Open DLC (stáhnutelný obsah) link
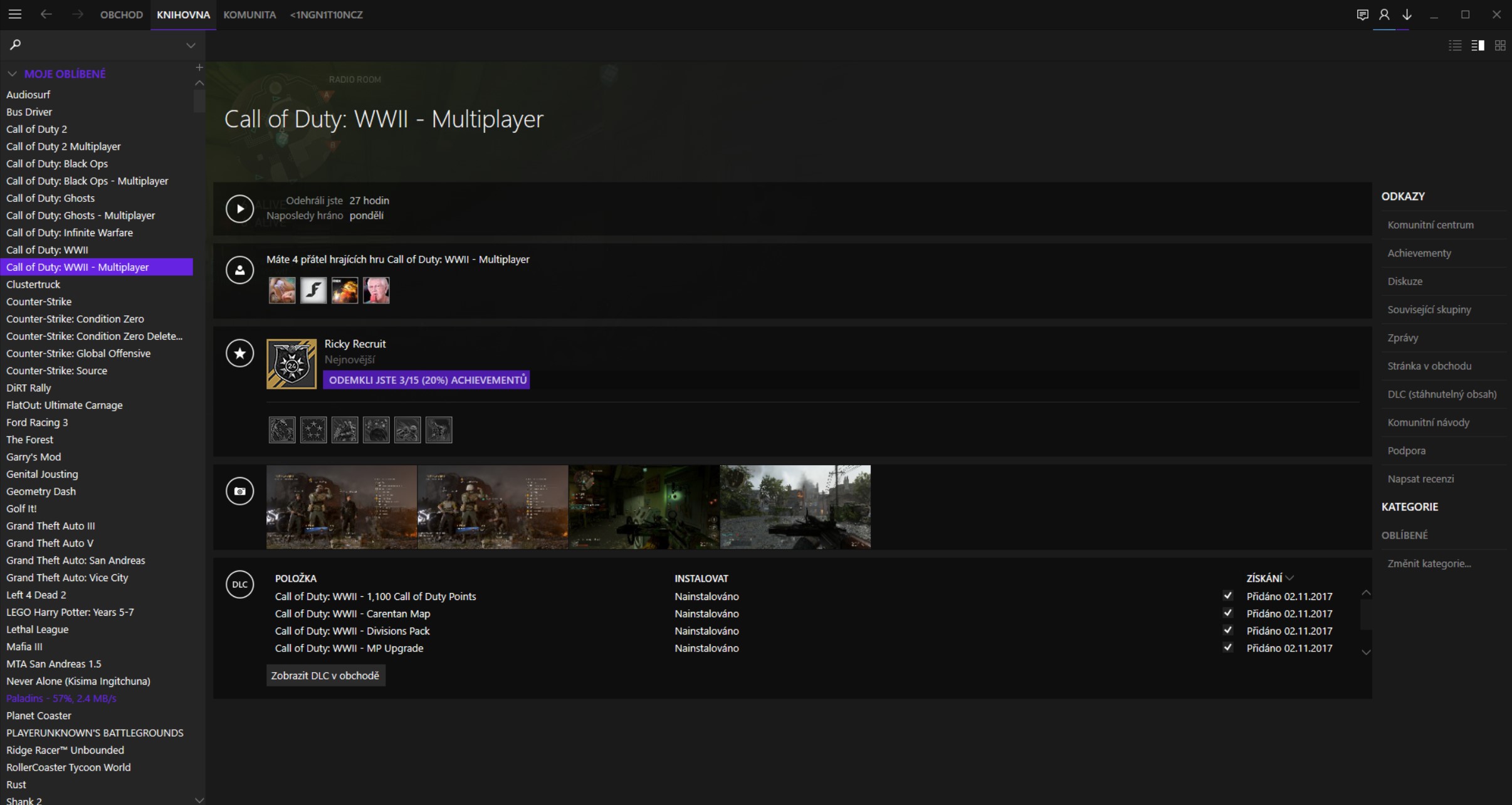The height and width of the screenshot is (805, 1512). tap(1442, 394)
